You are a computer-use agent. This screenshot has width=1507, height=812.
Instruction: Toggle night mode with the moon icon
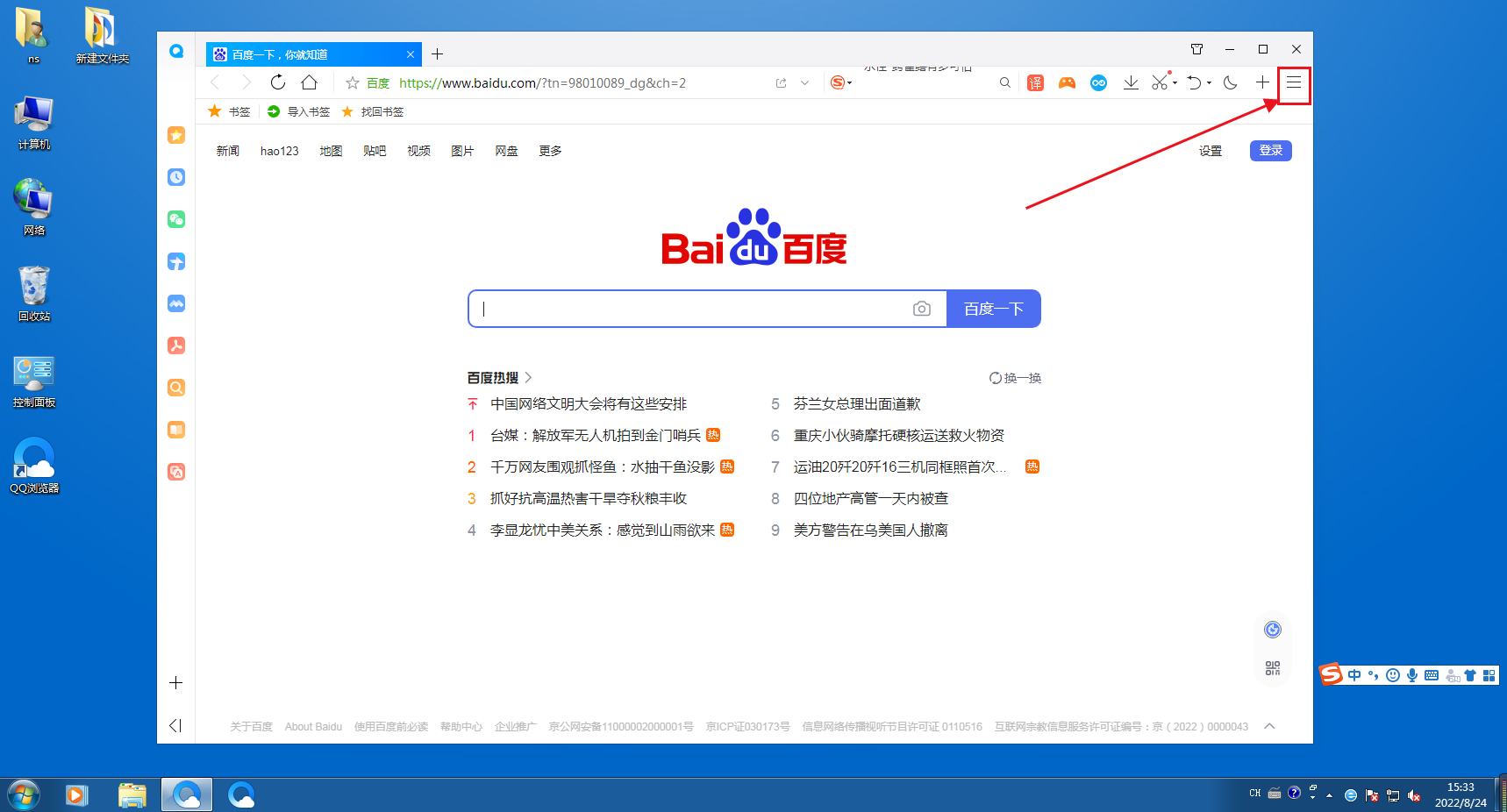[1231, 83]
